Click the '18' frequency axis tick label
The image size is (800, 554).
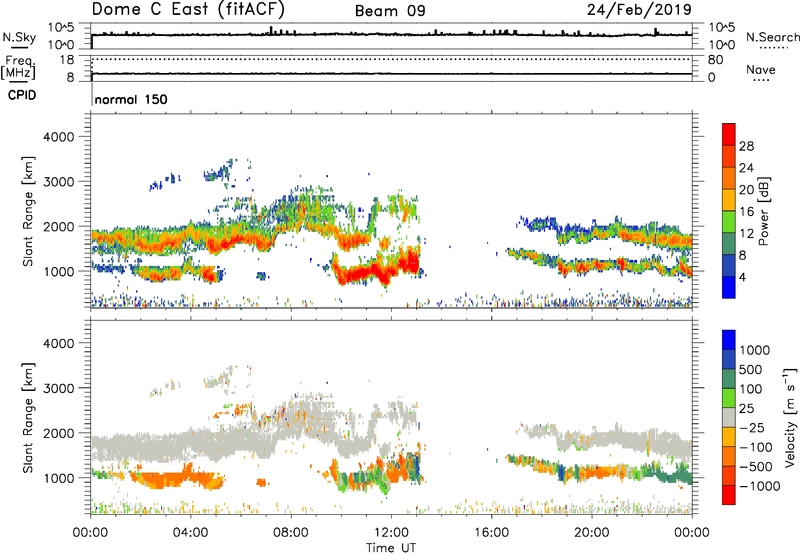coord(67,60)
